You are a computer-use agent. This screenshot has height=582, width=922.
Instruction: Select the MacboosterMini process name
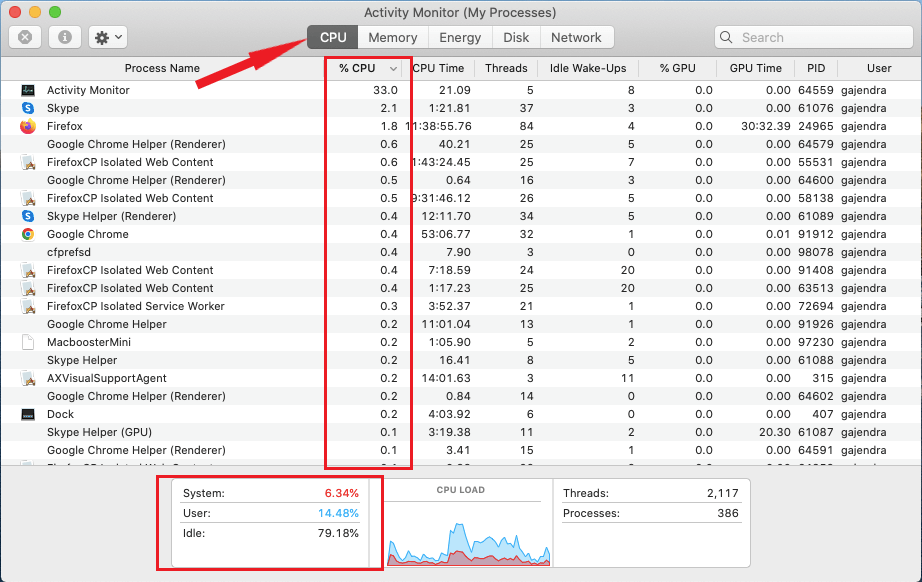pyautogui.click(x=89, y=342)
